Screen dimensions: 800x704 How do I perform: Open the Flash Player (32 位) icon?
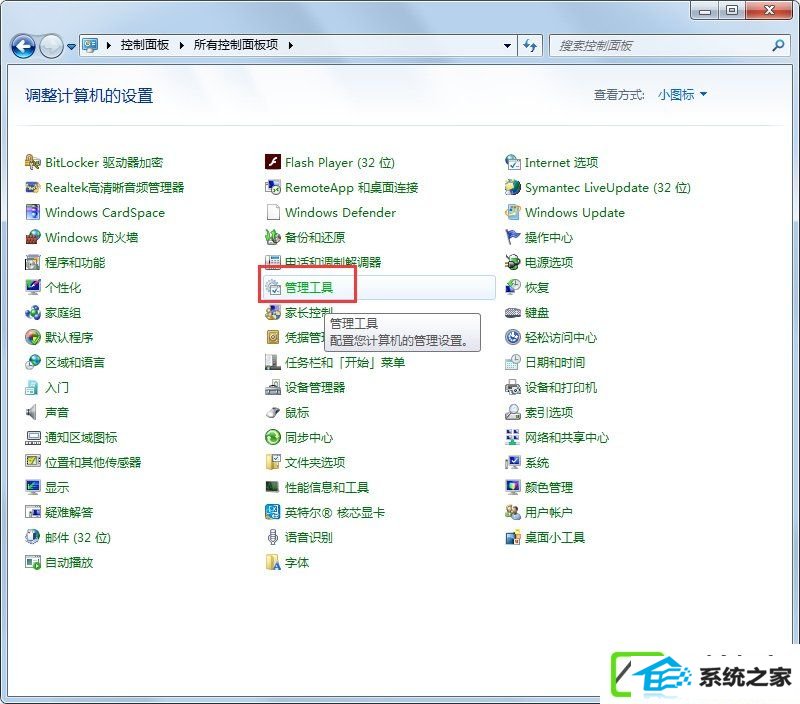[273, 162]
